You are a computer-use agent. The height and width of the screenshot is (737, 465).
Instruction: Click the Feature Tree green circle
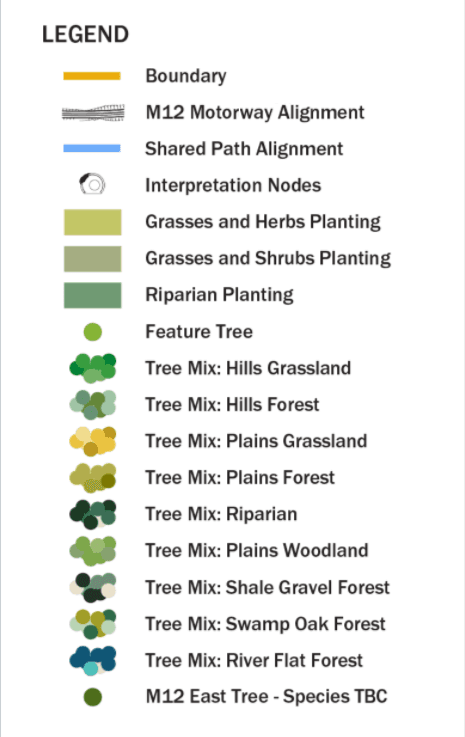click(x=93, y=332)
